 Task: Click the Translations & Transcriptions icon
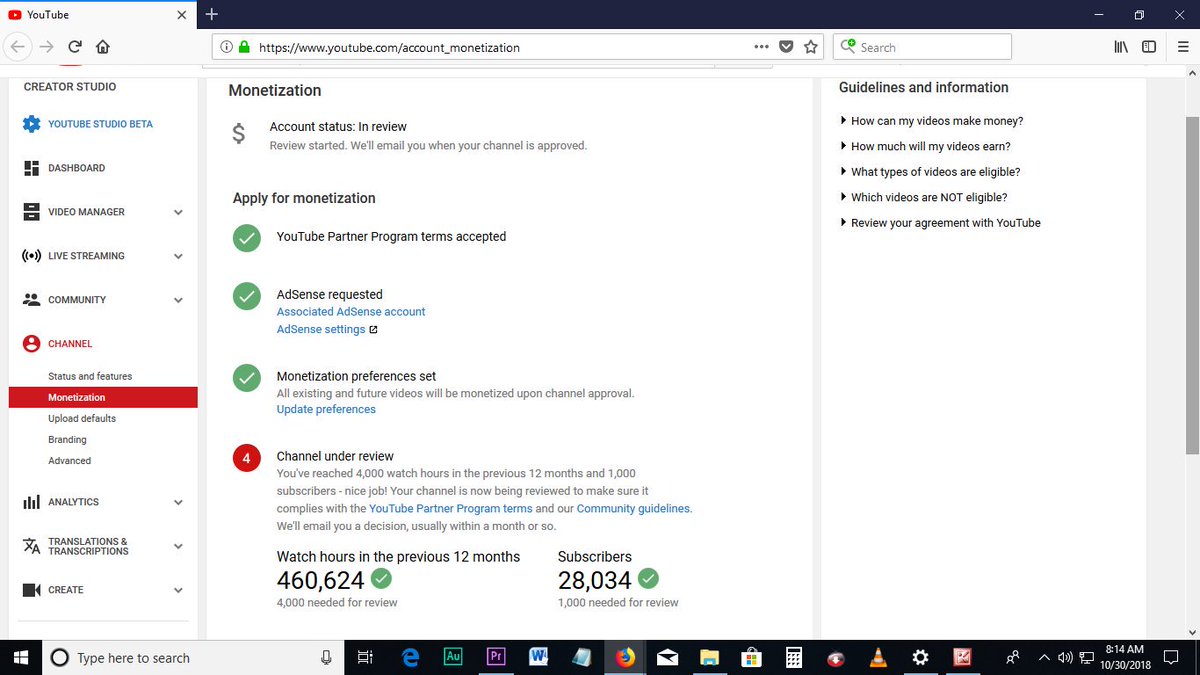pos(31,546)
